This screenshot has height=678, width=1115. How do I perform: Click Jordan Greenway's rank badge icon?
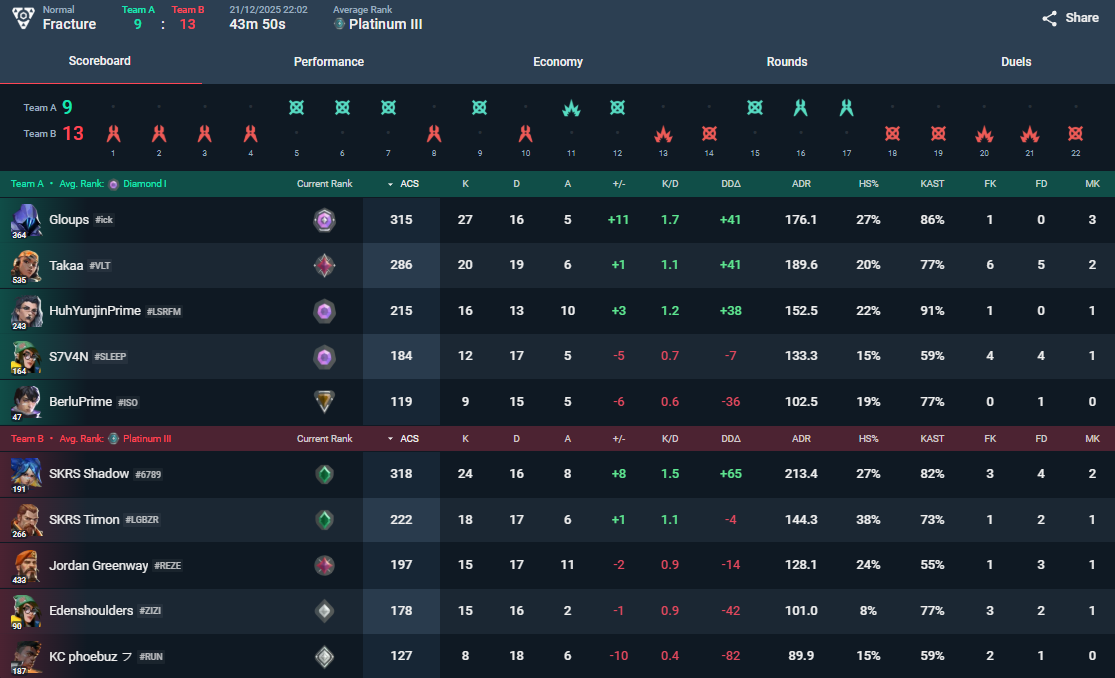tap(324, 565)
